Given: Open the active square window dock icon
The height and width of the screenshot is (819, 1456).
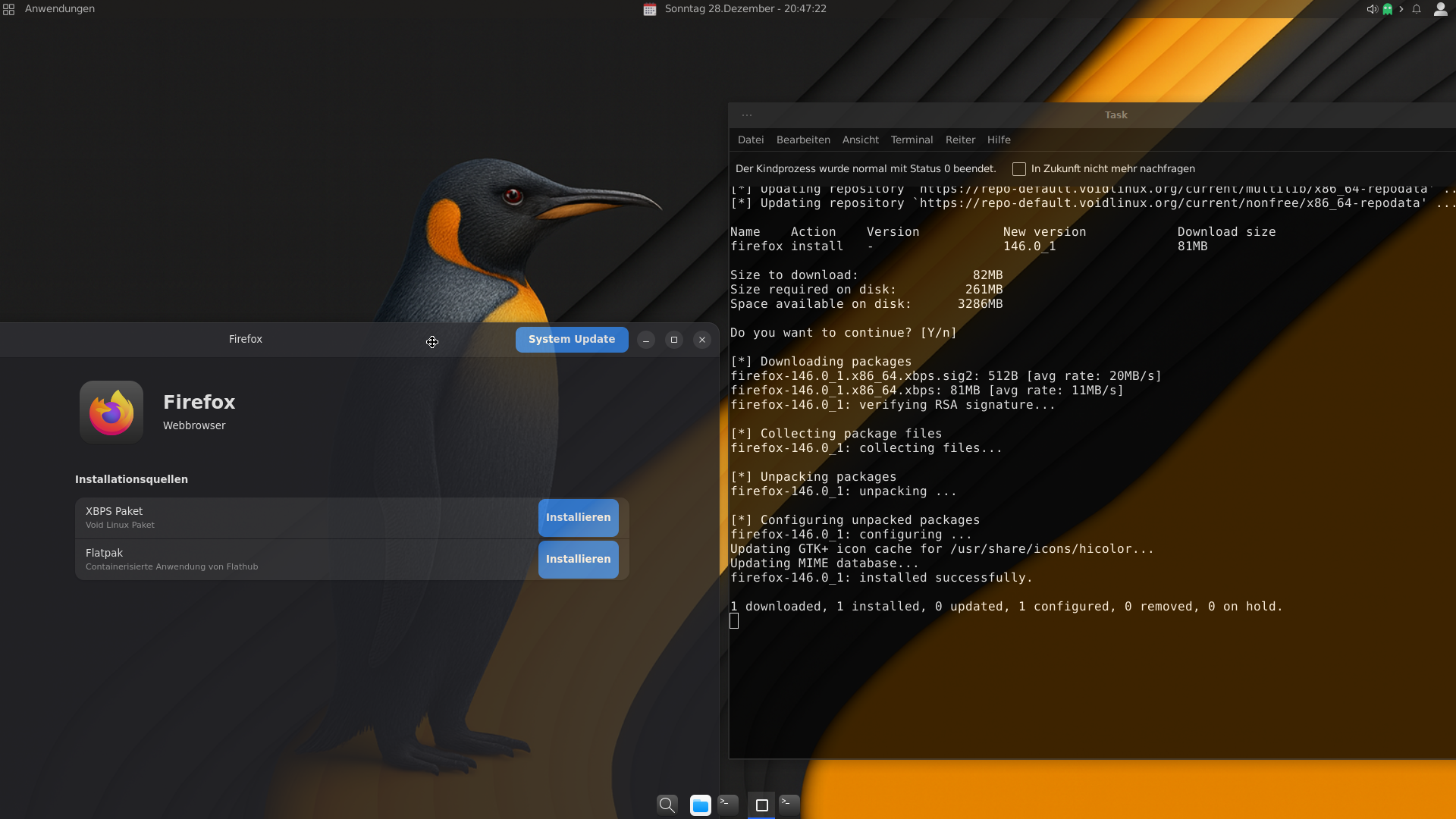Looking at the screenshot, I should tap(761, 805).
